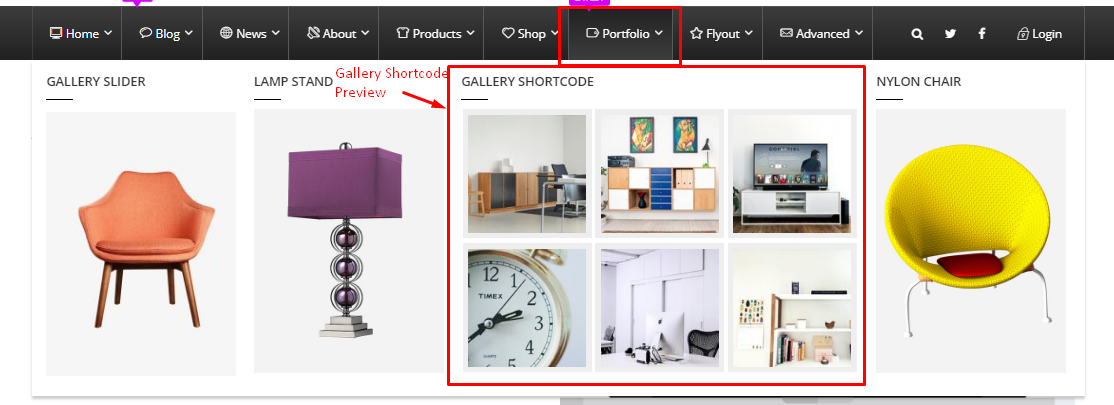The height and width of the screenshot is (405, 1114).
Task: Open the Twitter icon link
Action: (x=951, y=33)
